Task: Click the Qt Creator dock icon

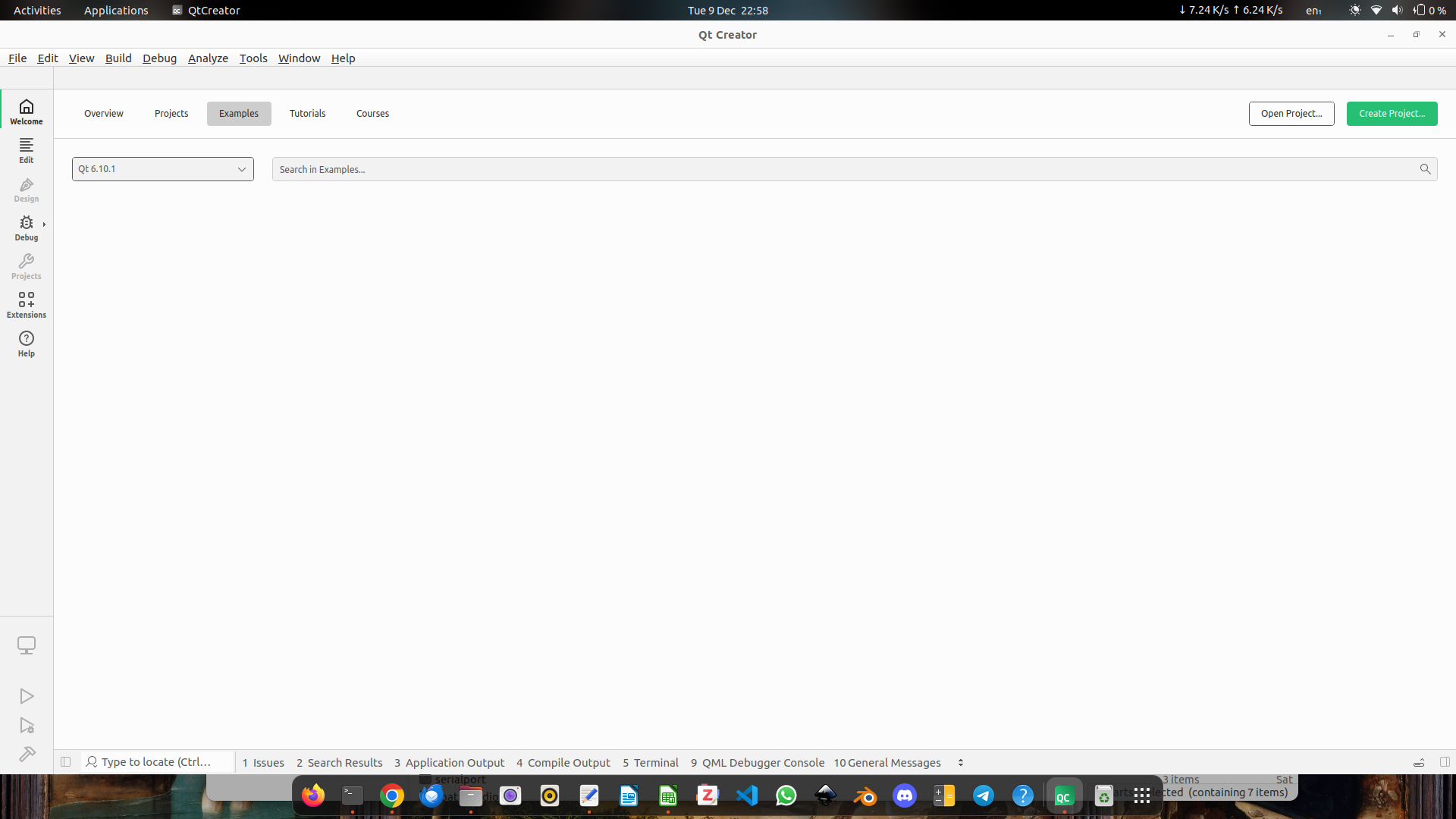Action: pos(1064,795)
